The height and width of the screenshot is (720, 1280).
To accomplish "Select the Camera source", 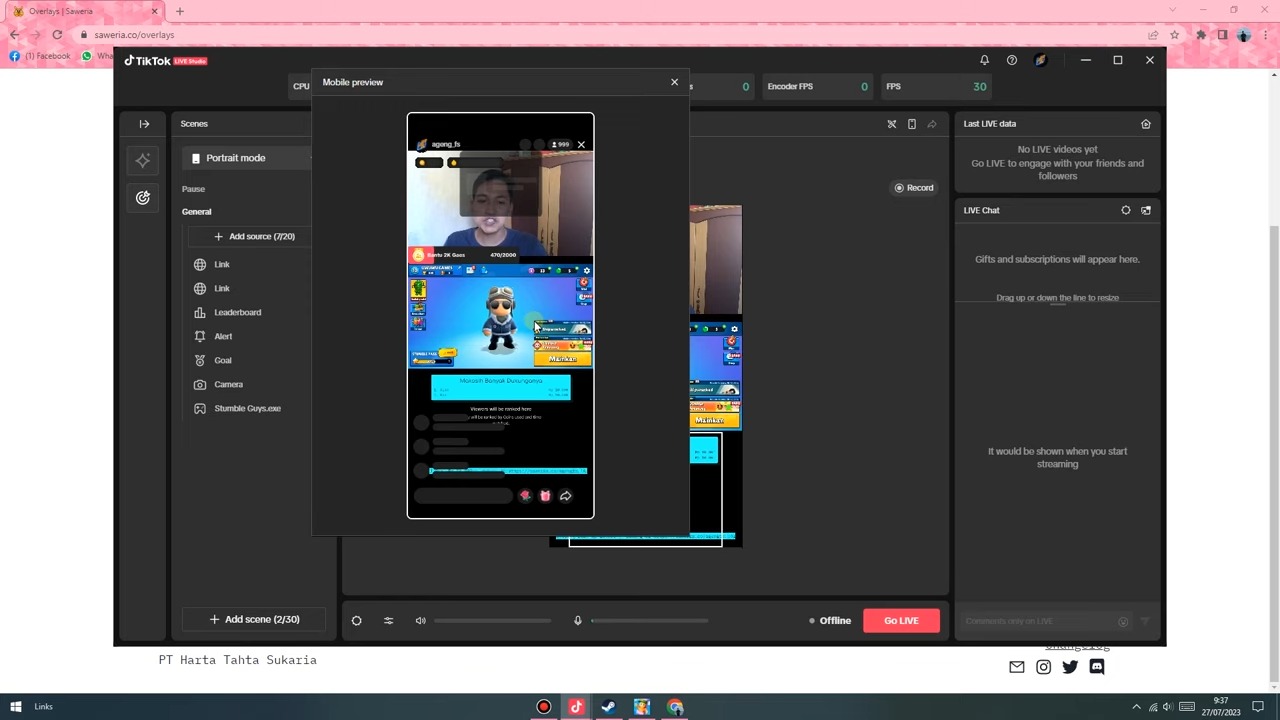I will (228, 384).
